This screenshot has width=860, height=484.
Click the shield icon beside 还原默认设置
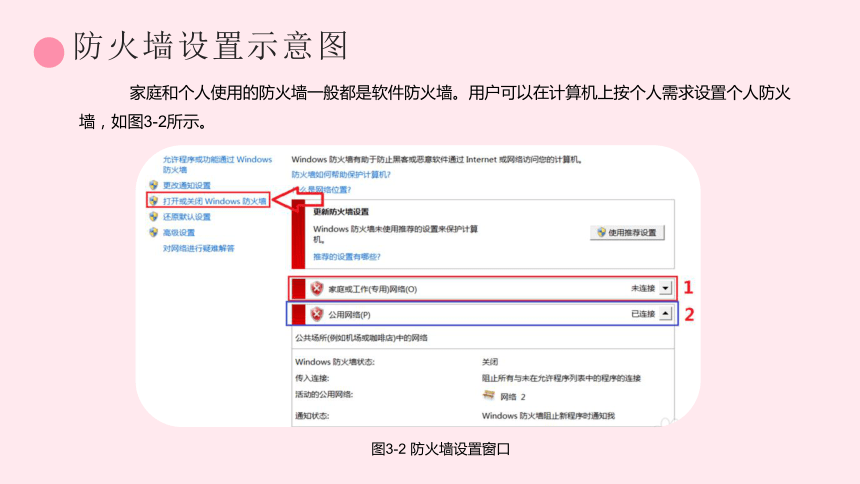[154, 216]
